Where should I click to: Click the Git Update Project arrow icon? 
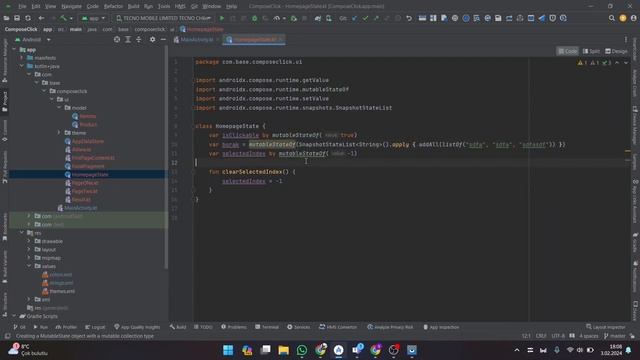[x=354, y=18]
